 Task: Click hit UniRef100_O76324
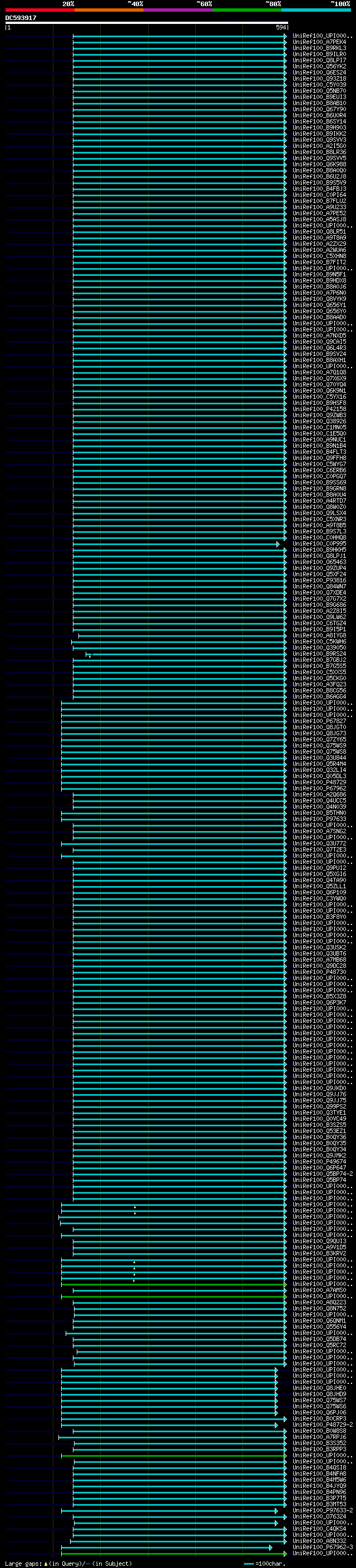pyautogui.click(x=319, y=1516)
